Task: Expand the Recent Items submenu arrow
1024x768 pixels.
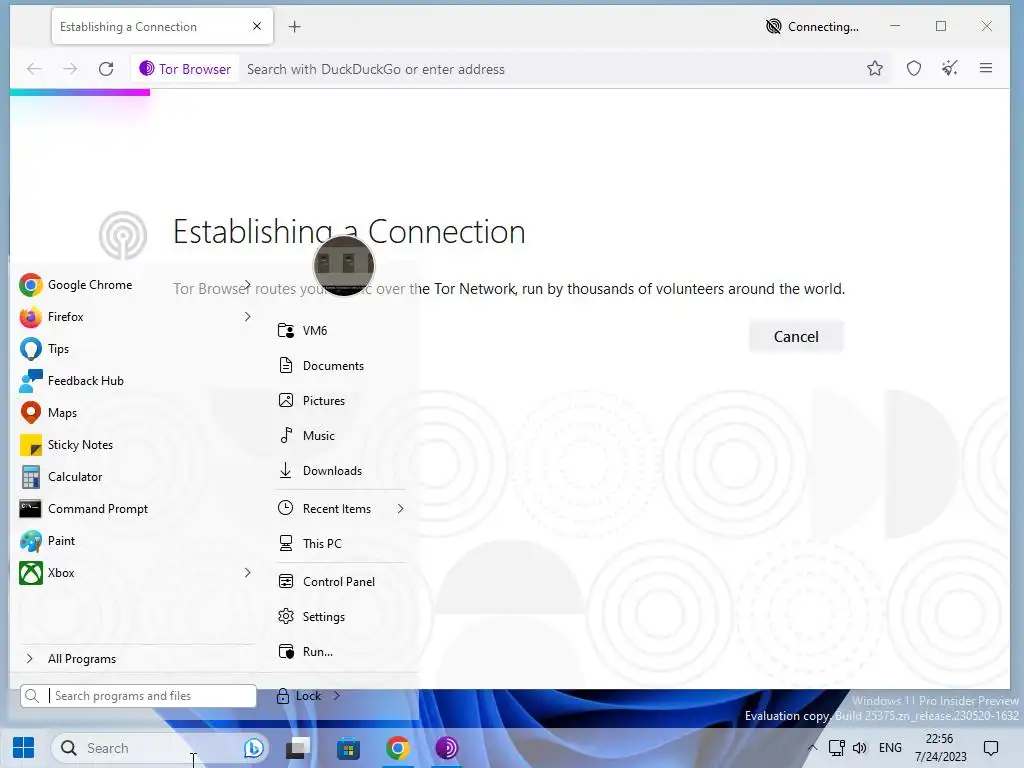Action: (400, 509)
